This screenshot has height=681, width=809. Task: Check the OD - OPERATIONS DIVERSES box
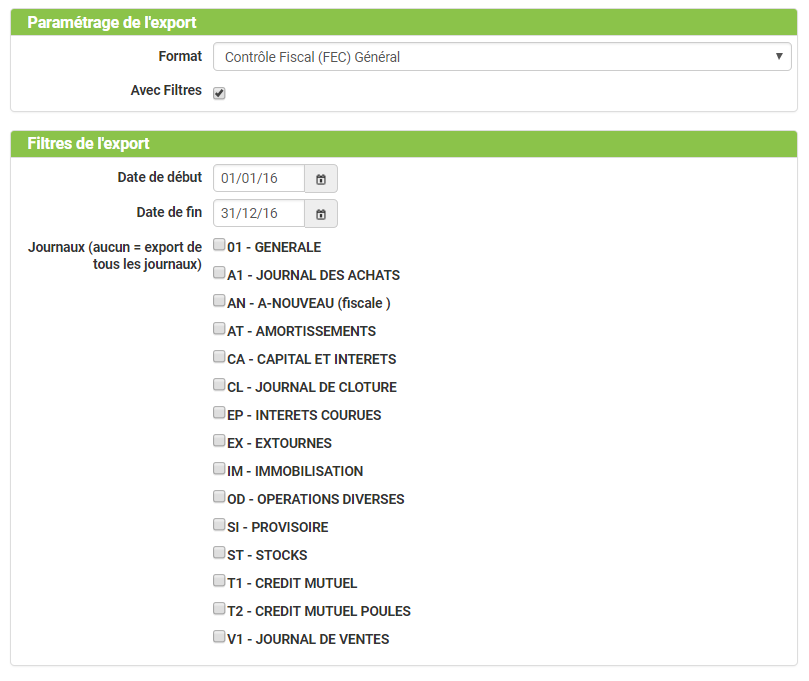219,496
